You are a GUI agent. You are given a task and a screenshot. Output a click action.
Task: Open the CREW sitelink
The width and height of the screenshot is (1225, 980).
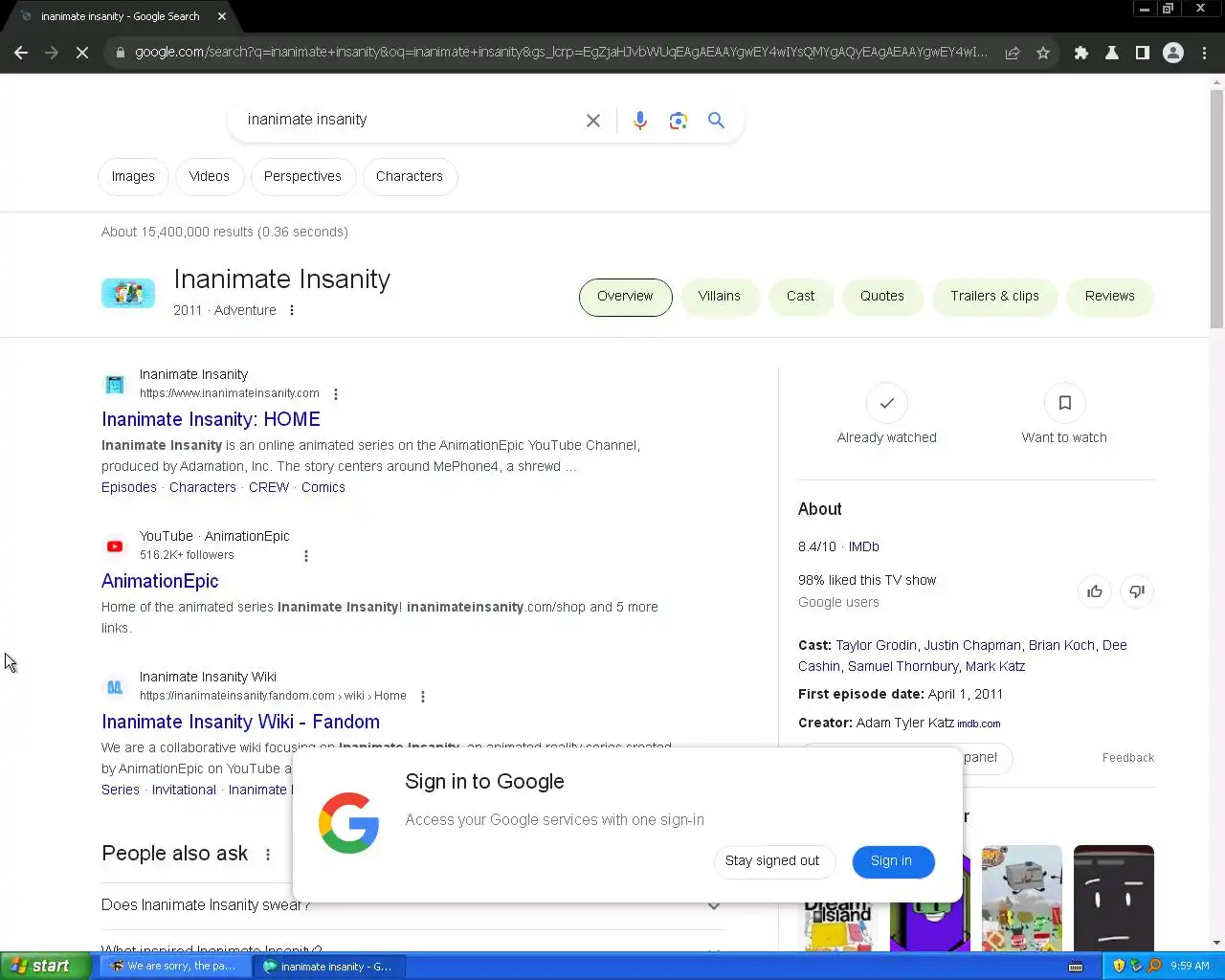(269, 488)
